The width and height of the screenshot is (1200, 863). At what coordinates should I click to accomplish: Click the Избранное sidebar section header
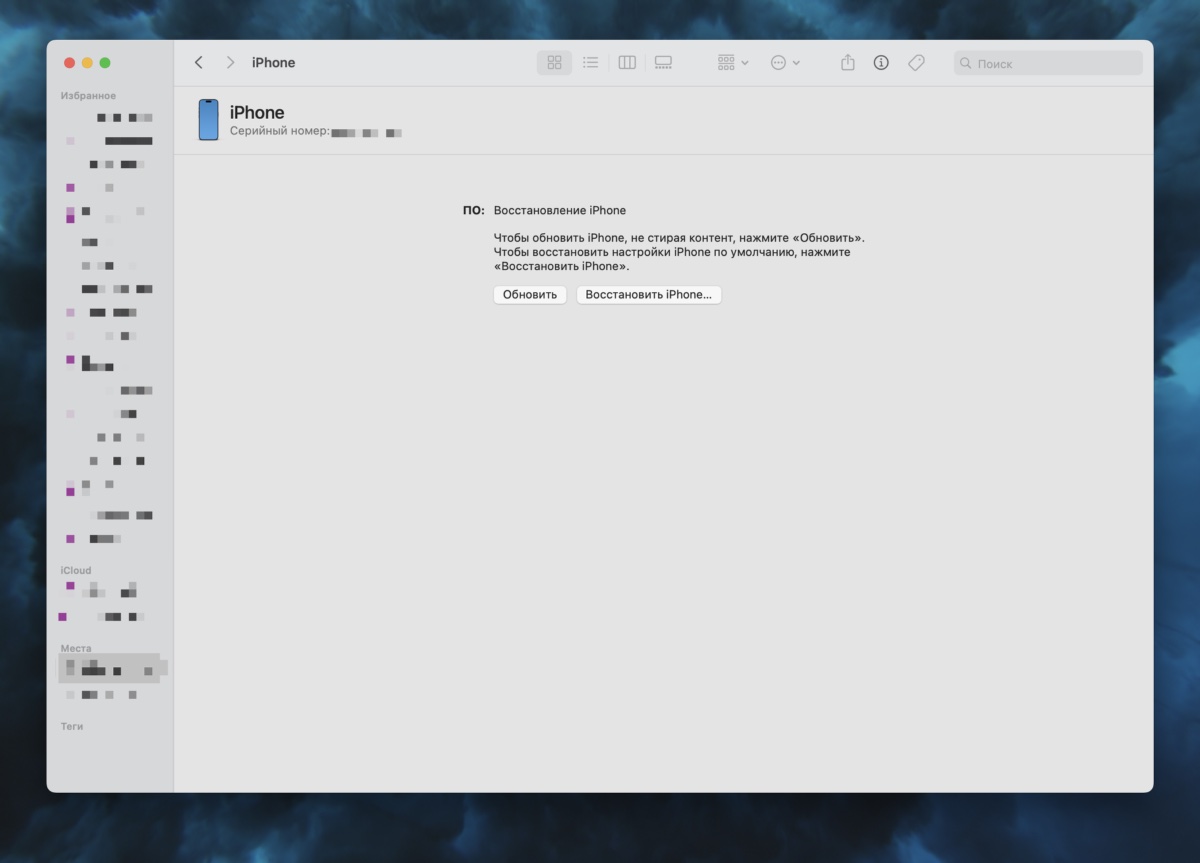(88, 96)
